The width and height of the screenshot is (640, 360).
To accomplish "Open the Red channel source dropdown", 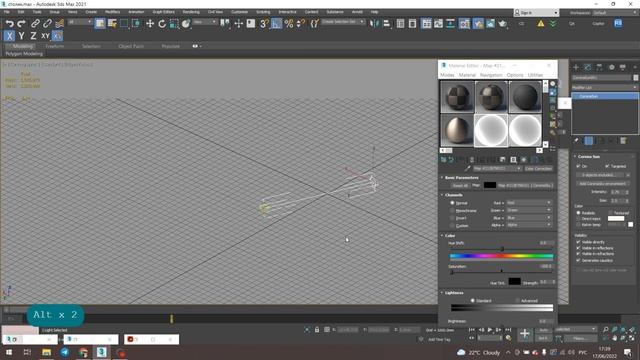I will (529, 202).
